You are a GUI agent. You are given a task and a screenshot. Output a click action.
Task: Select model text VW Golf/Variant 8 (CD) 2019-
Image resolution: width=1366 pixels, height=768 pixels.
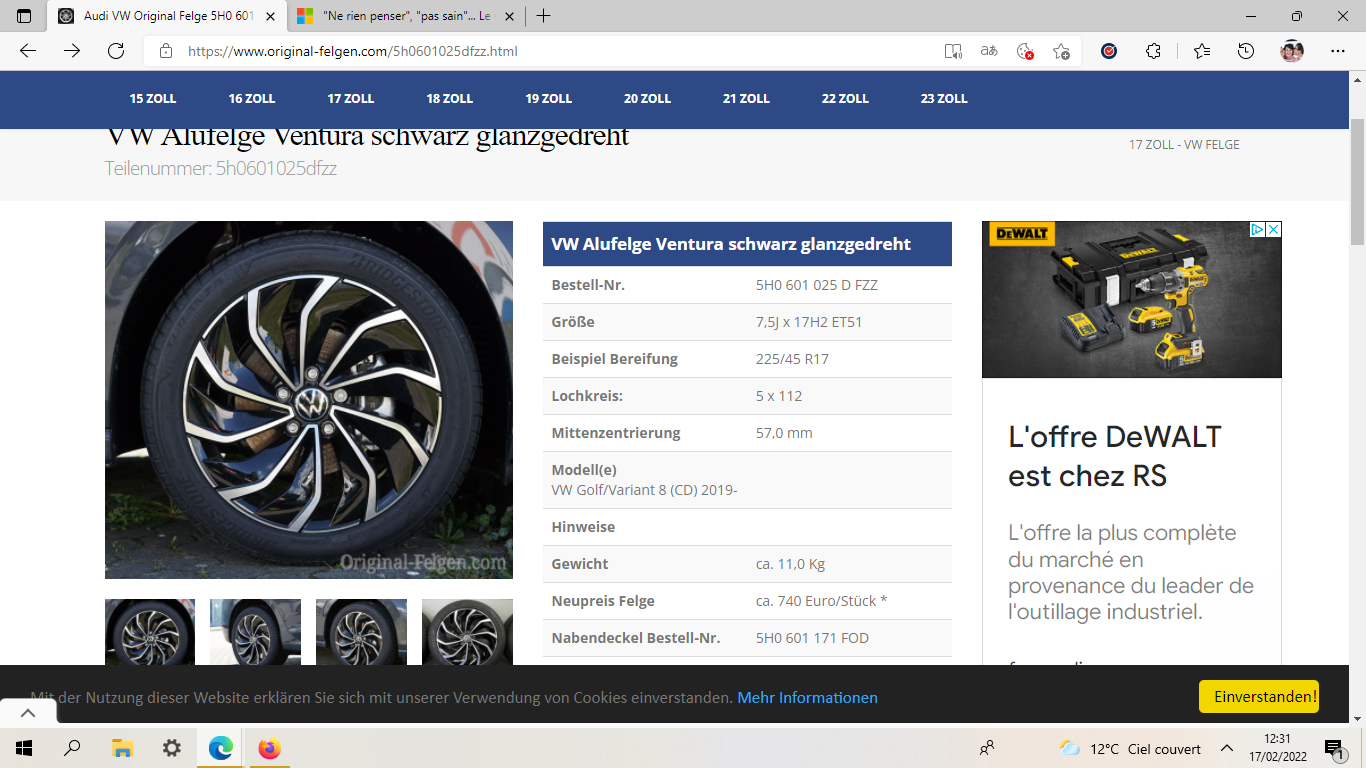644,490
